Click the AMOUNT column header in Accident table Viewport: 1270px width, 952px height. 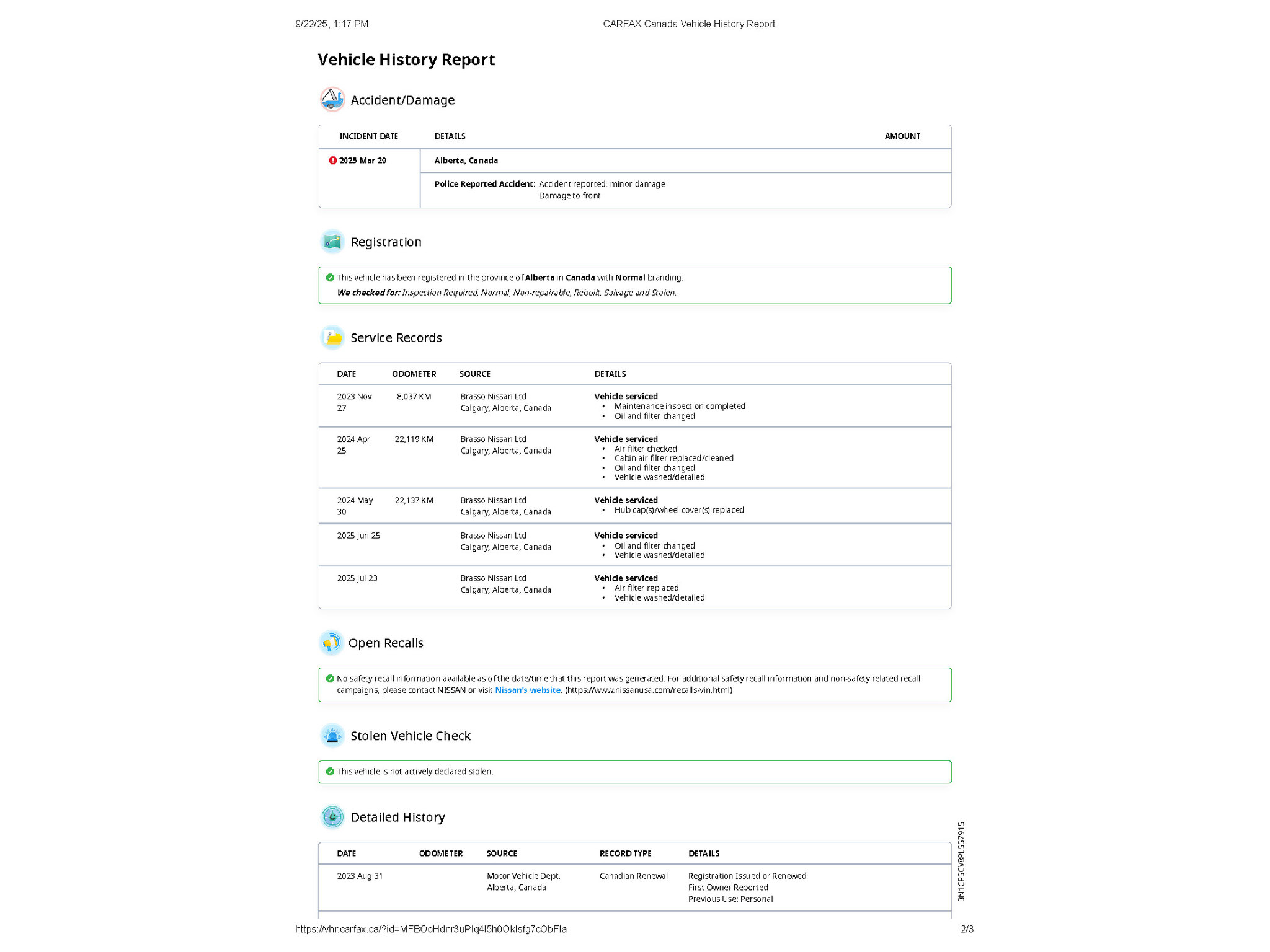[x=902, y=136]
